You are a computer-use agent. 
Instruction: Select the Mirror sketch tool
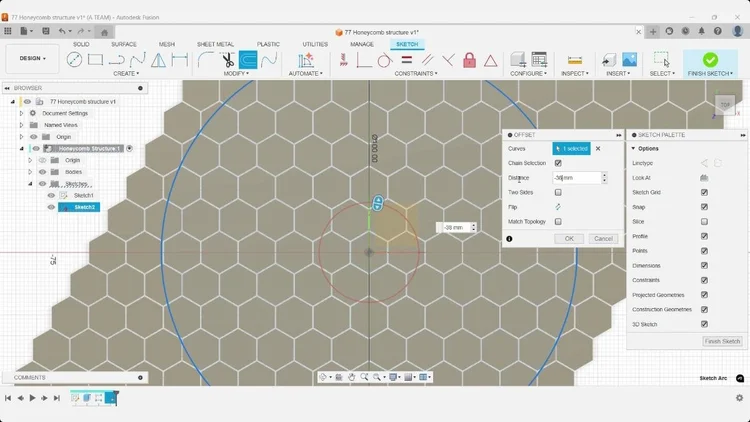(x=158, y=60)
